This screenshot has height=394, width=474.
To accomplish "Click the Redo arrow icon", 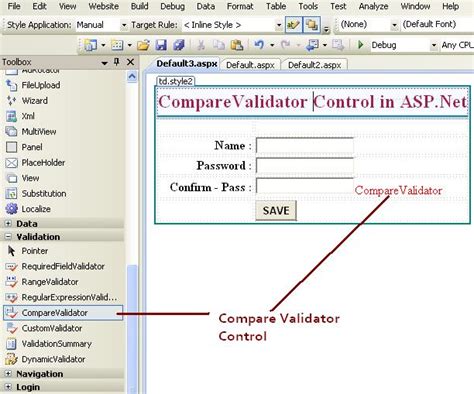I will click(x=285, y=45).
